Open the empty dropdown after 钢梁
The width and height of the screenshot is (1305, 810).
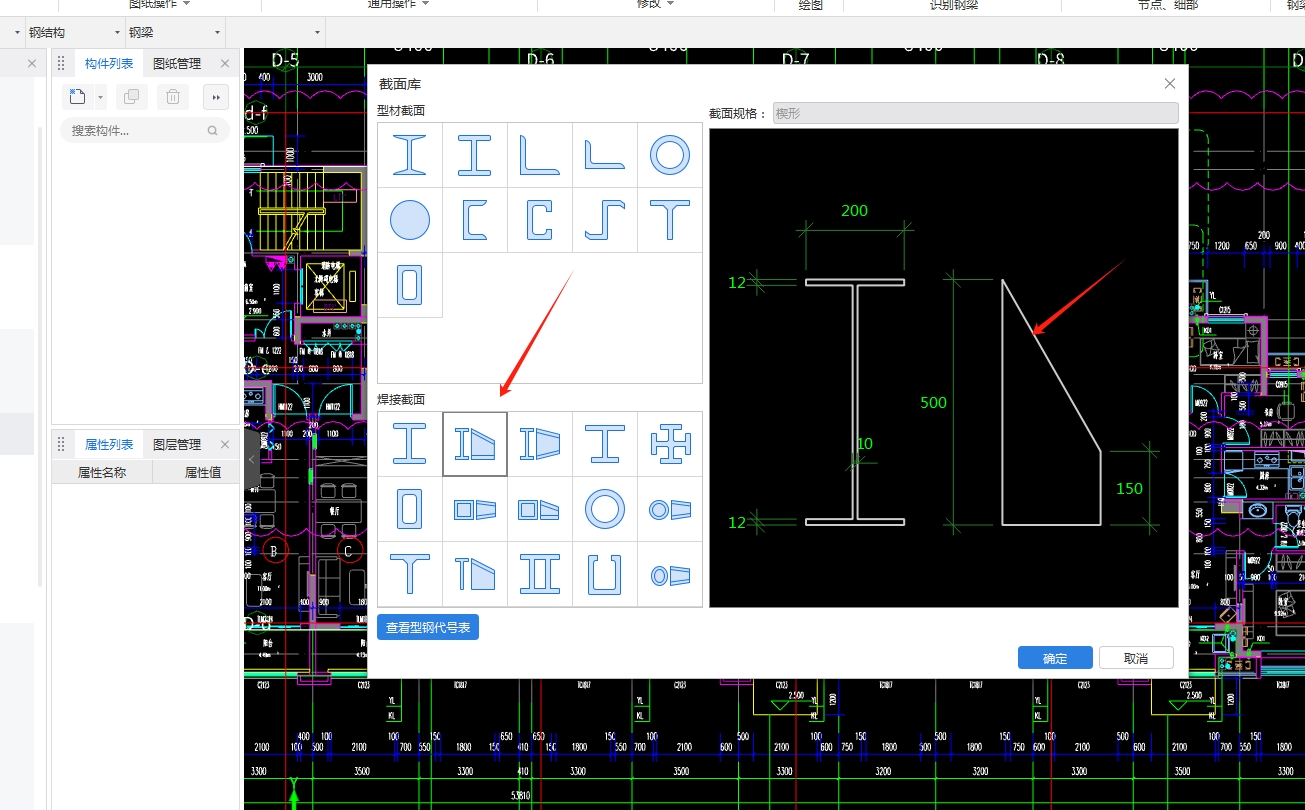tap(275, 32)
